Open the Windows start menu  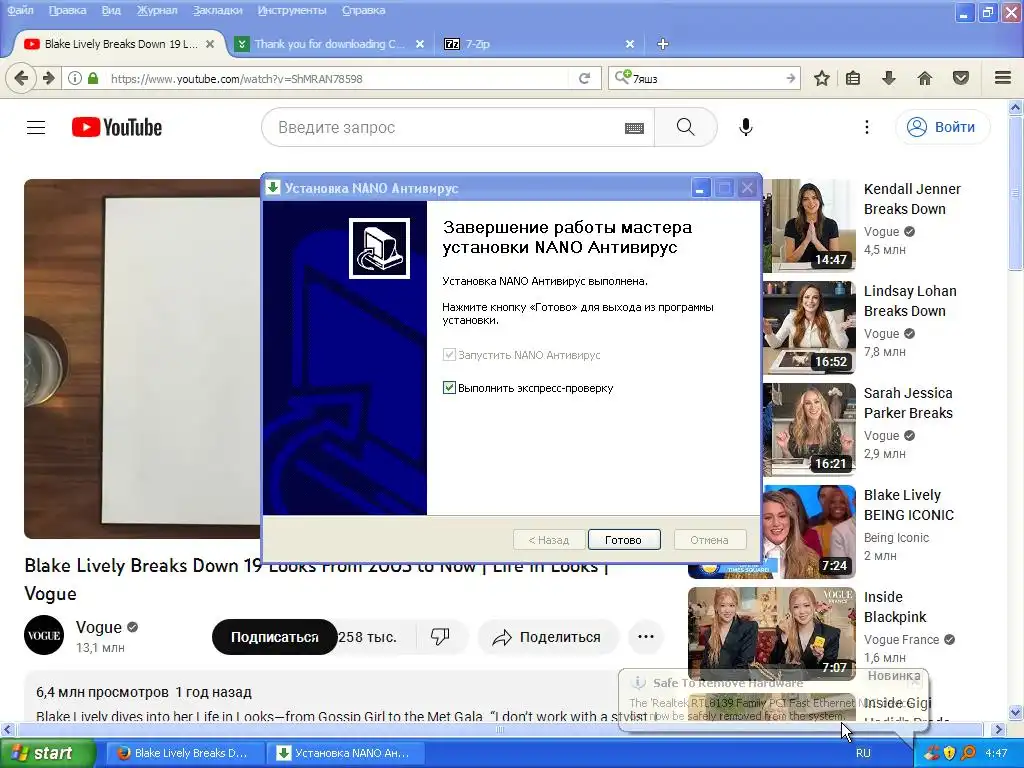coord(46,753)
